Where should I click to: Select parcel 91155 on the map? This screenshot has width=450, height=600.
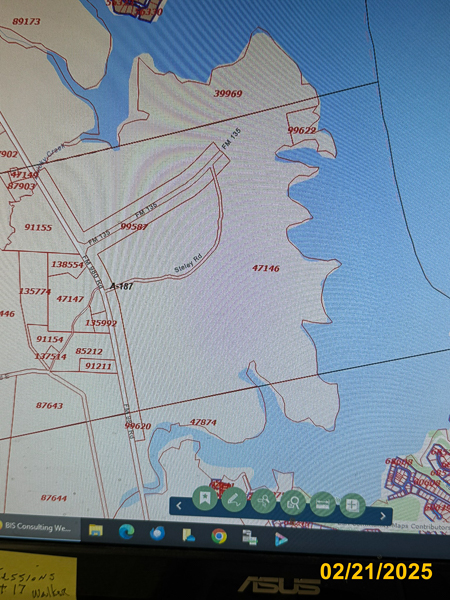(38, 227)
